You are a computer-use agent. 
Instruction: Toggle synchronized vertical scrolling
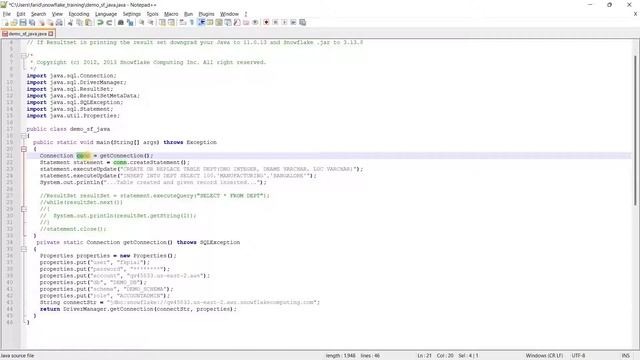point(162,22)
